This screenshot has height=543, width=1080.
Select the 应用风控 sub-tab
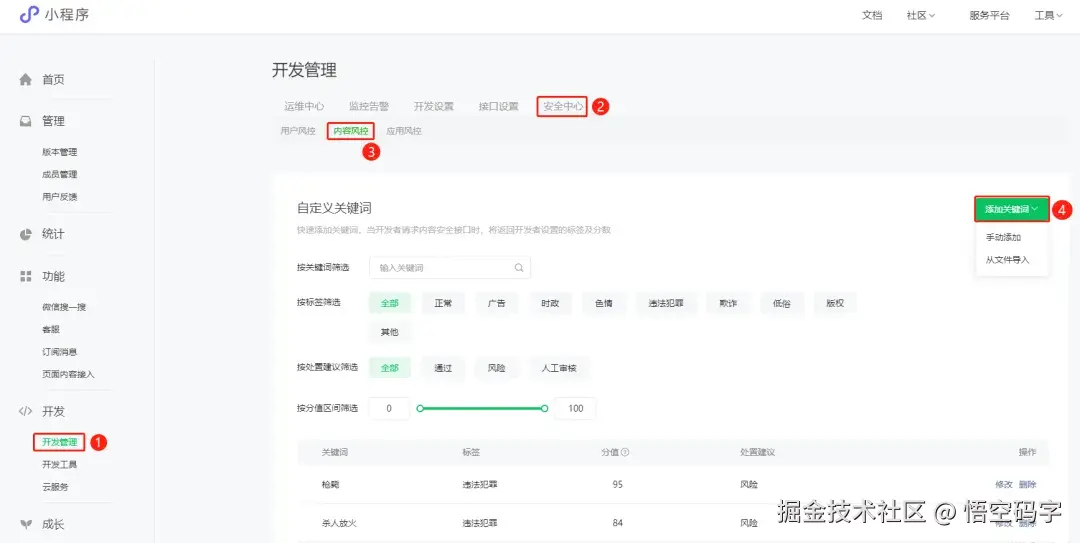pyautogui.click(x=404, y=130)
